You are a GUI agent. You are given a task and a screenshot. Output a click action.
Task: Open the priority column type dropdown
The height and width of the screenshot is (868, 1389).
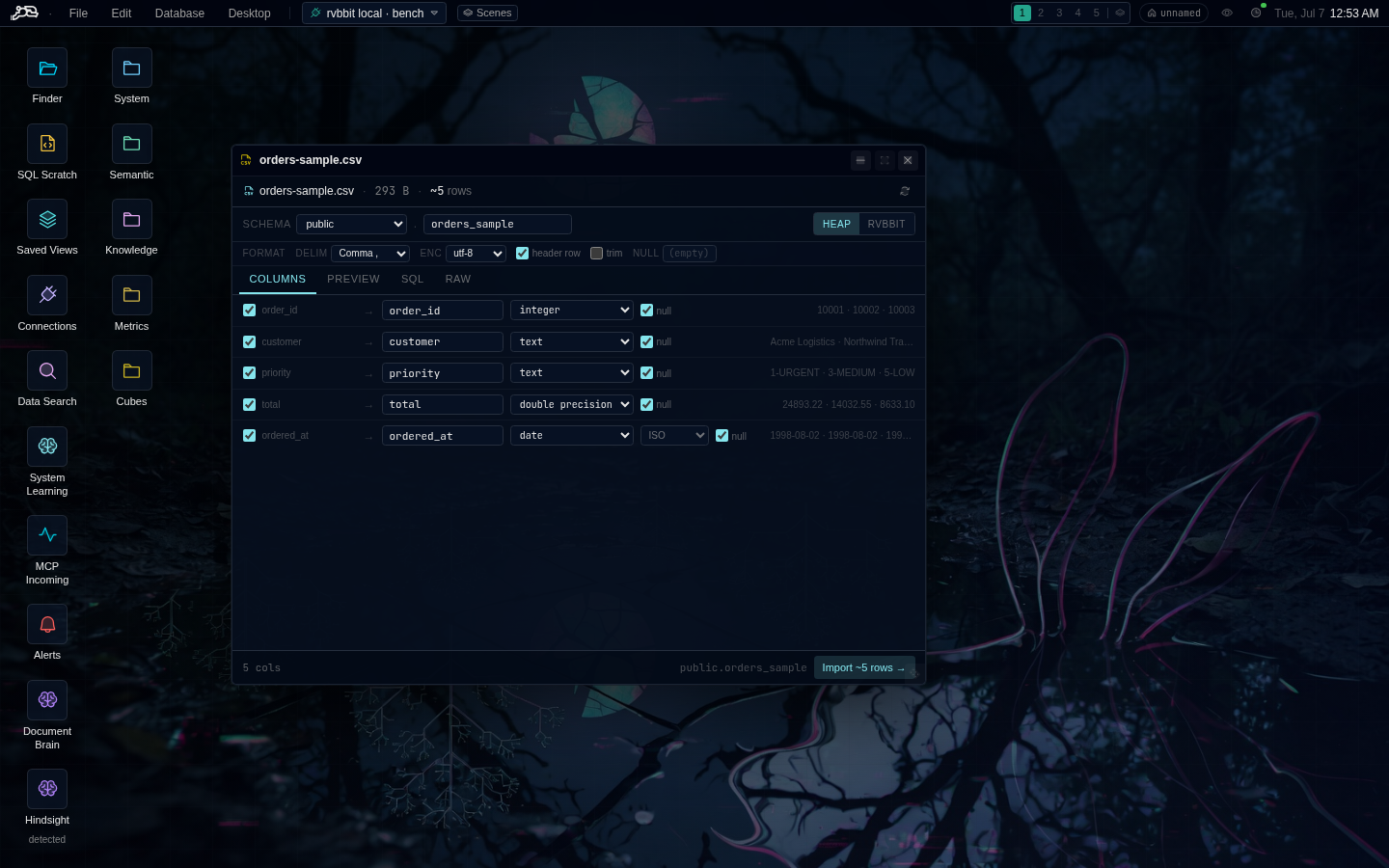pyautogui.click(x=572, y=372)
